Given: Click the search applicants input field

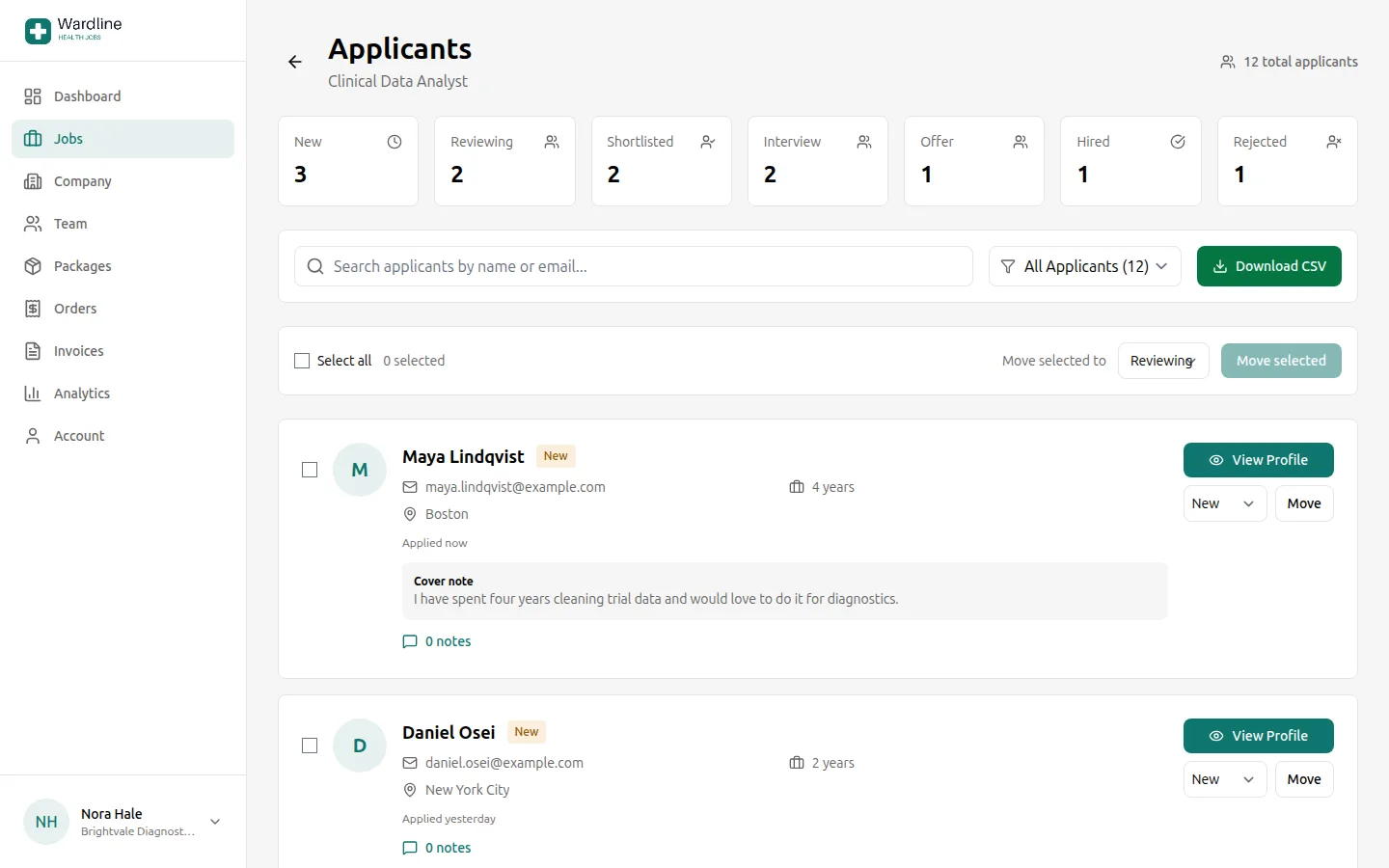Looking at the screenshot, I should click(634, 266).
